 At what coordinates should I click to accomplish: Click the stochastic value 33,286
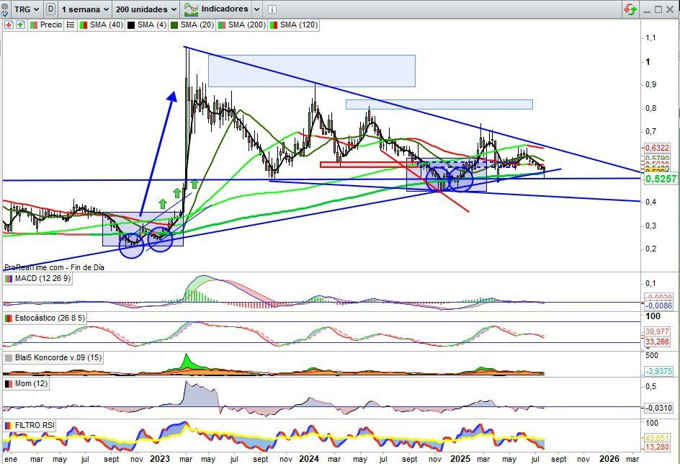click(657, 342)
